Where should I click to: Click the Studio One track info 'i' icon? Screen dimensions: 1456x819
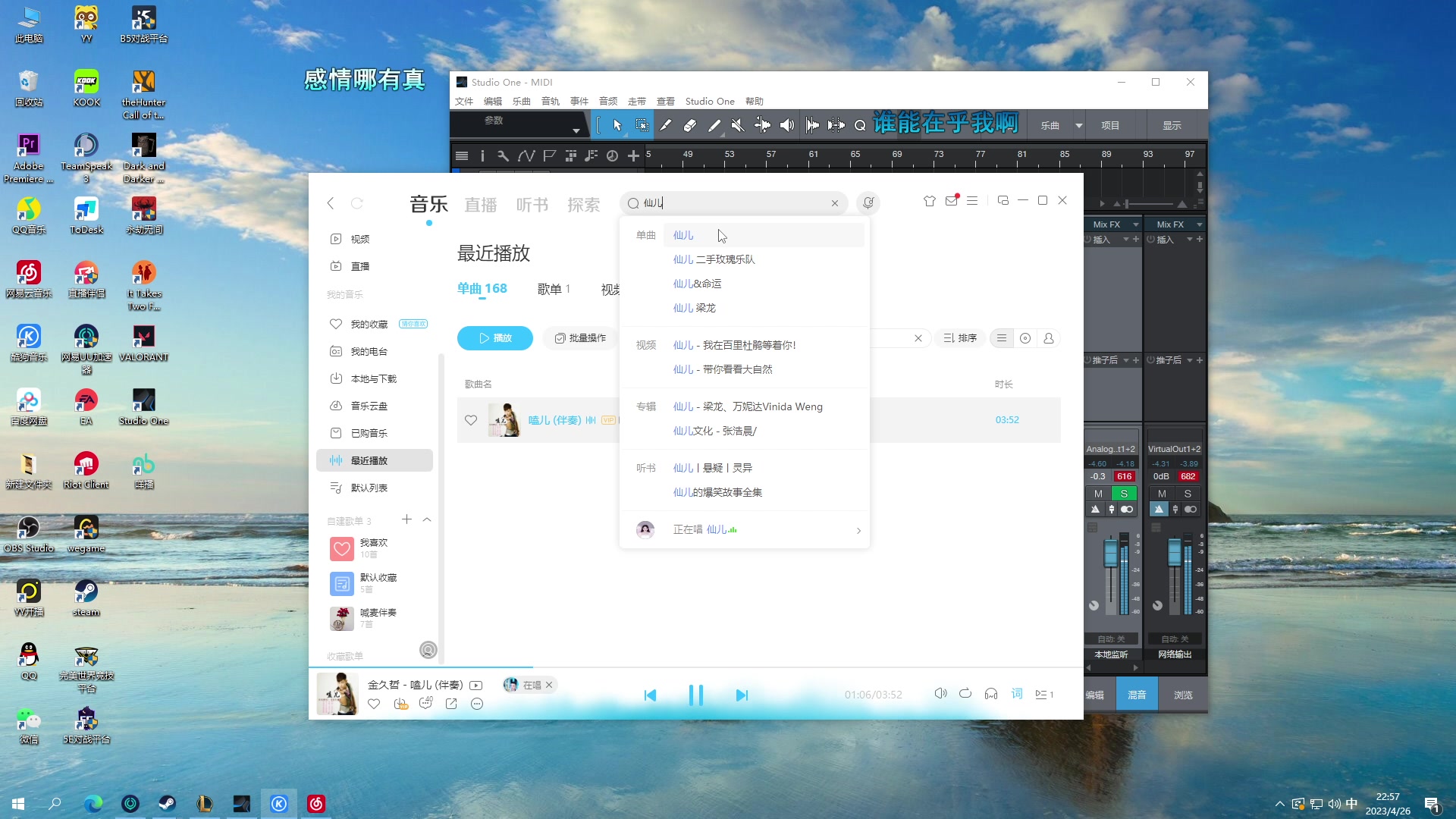pos(482,155)
